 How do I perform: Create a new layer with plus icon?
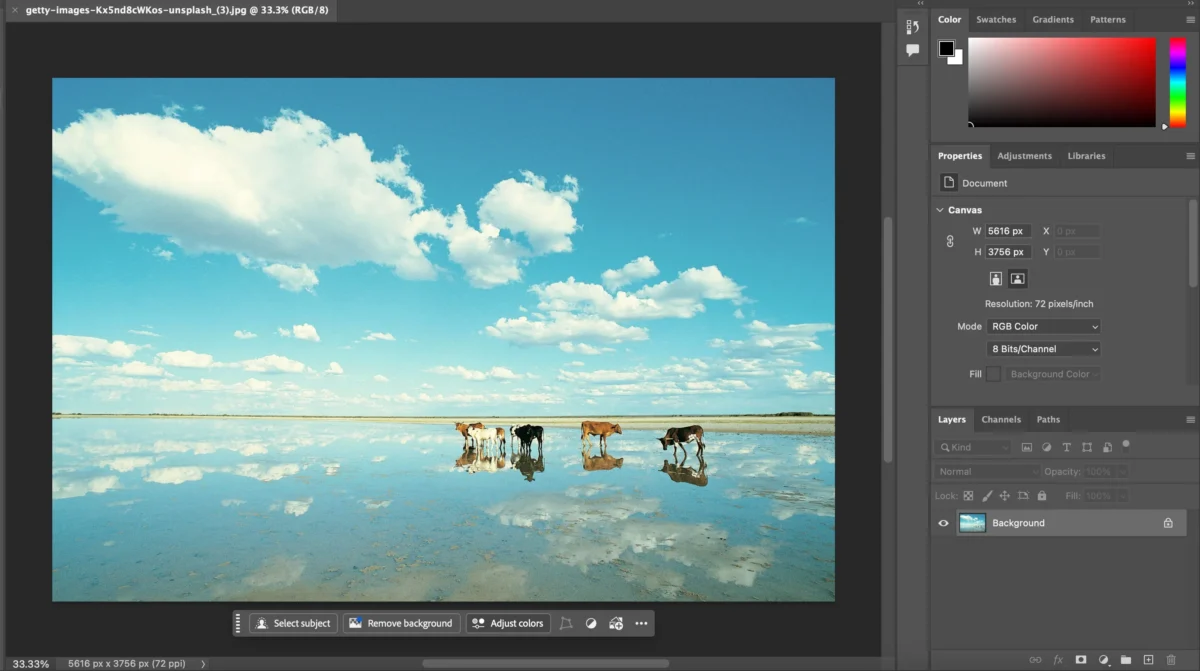1148,660
